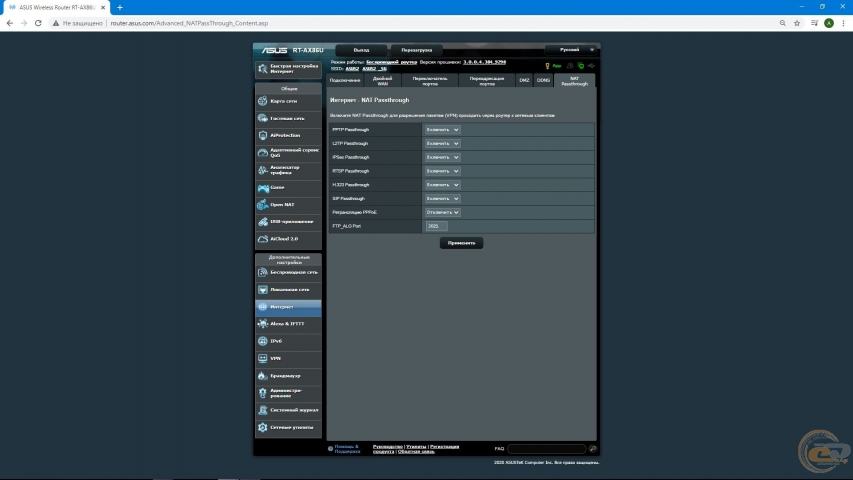Screen dimensions: 853x480
Task: Open Administration (Администрирование) settings
Action: tap(288, 393)
